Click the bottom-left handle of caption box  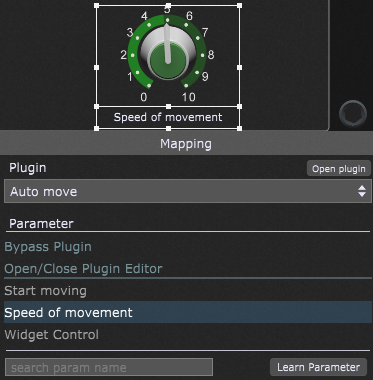(97, 128)
